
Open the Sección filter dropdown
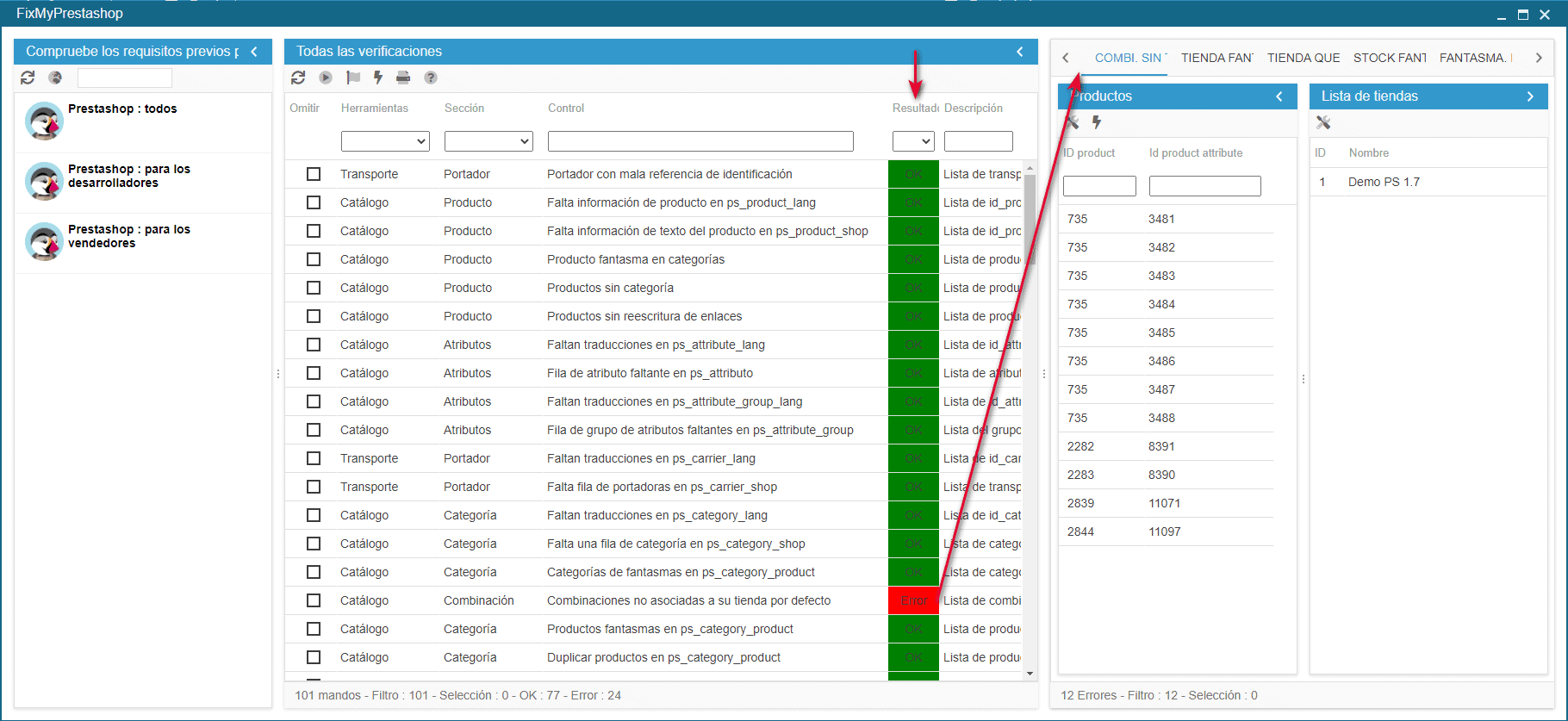point(488,141)
